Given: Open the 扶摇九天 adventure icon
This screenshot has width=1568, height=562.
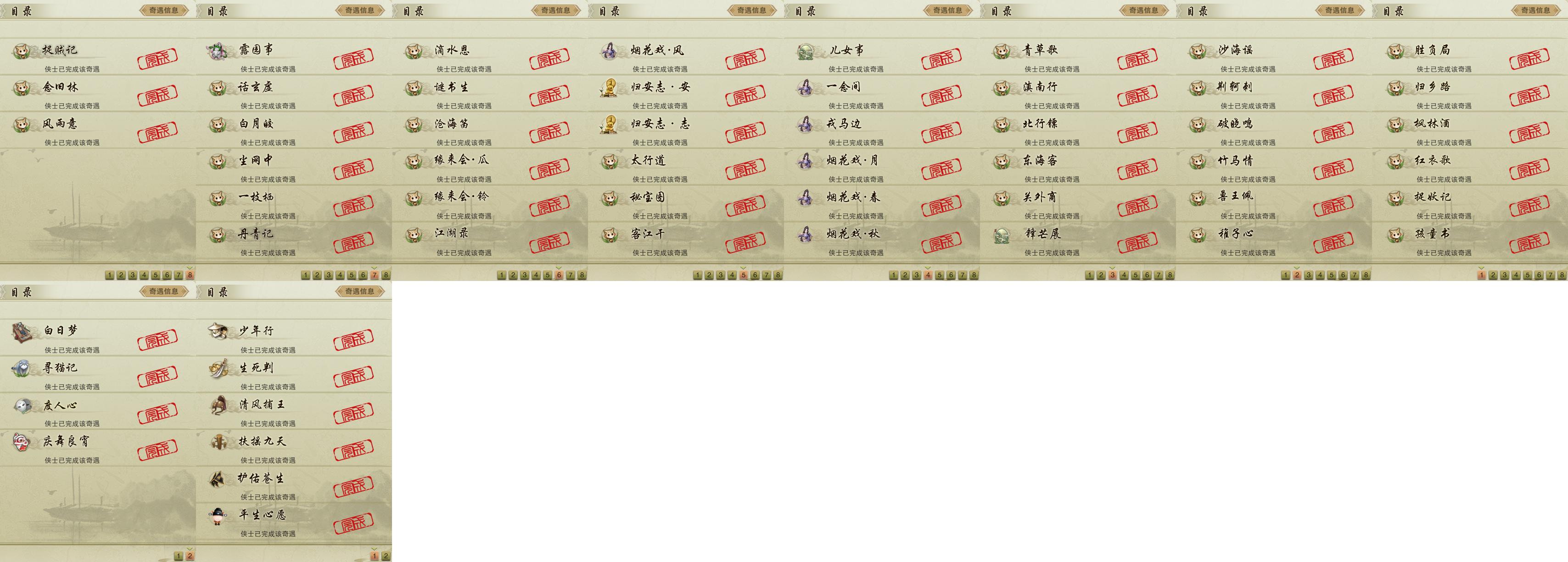Looking at the screenshot, I should [218, 442].
